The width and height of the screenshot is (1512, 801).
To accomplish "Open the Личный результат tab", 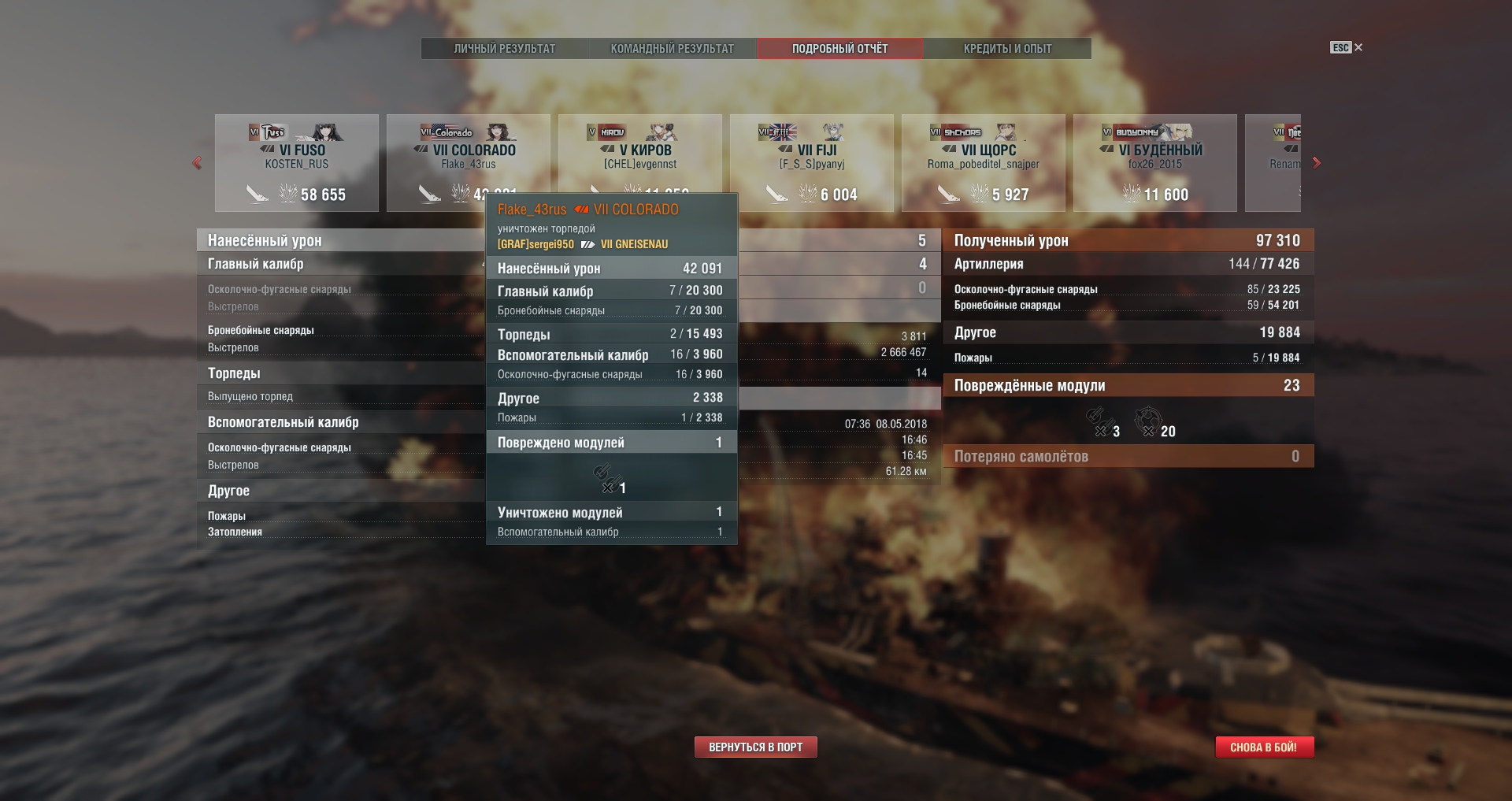I will [505, 49].
